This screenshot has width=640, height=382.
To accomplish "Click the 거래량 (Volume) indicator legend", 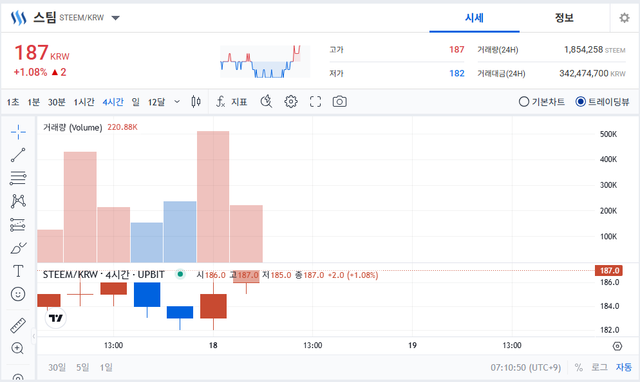I will (73, 127).
